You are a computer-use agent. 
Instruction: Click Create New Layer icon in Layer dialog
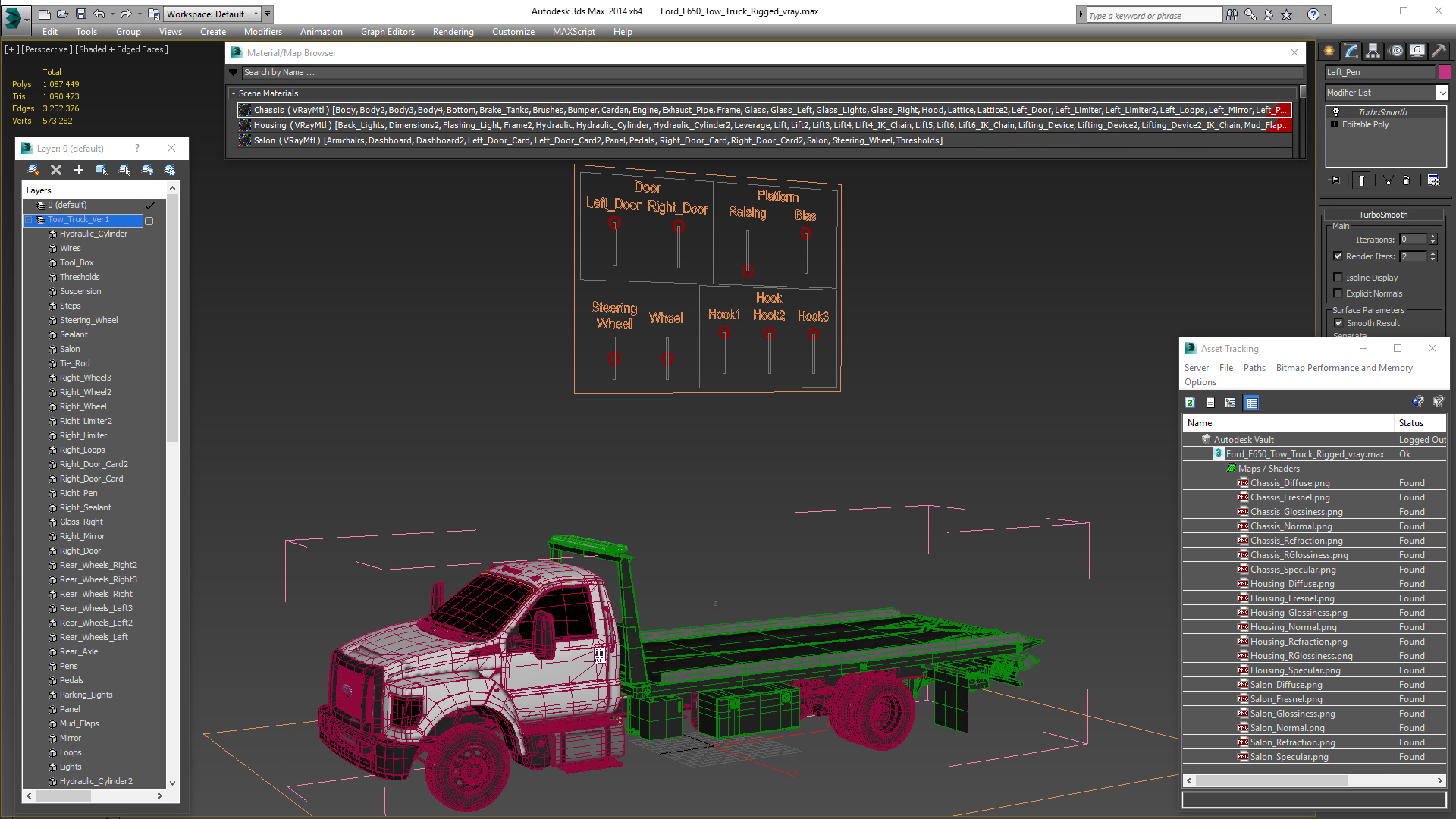[x=33, y=170]
